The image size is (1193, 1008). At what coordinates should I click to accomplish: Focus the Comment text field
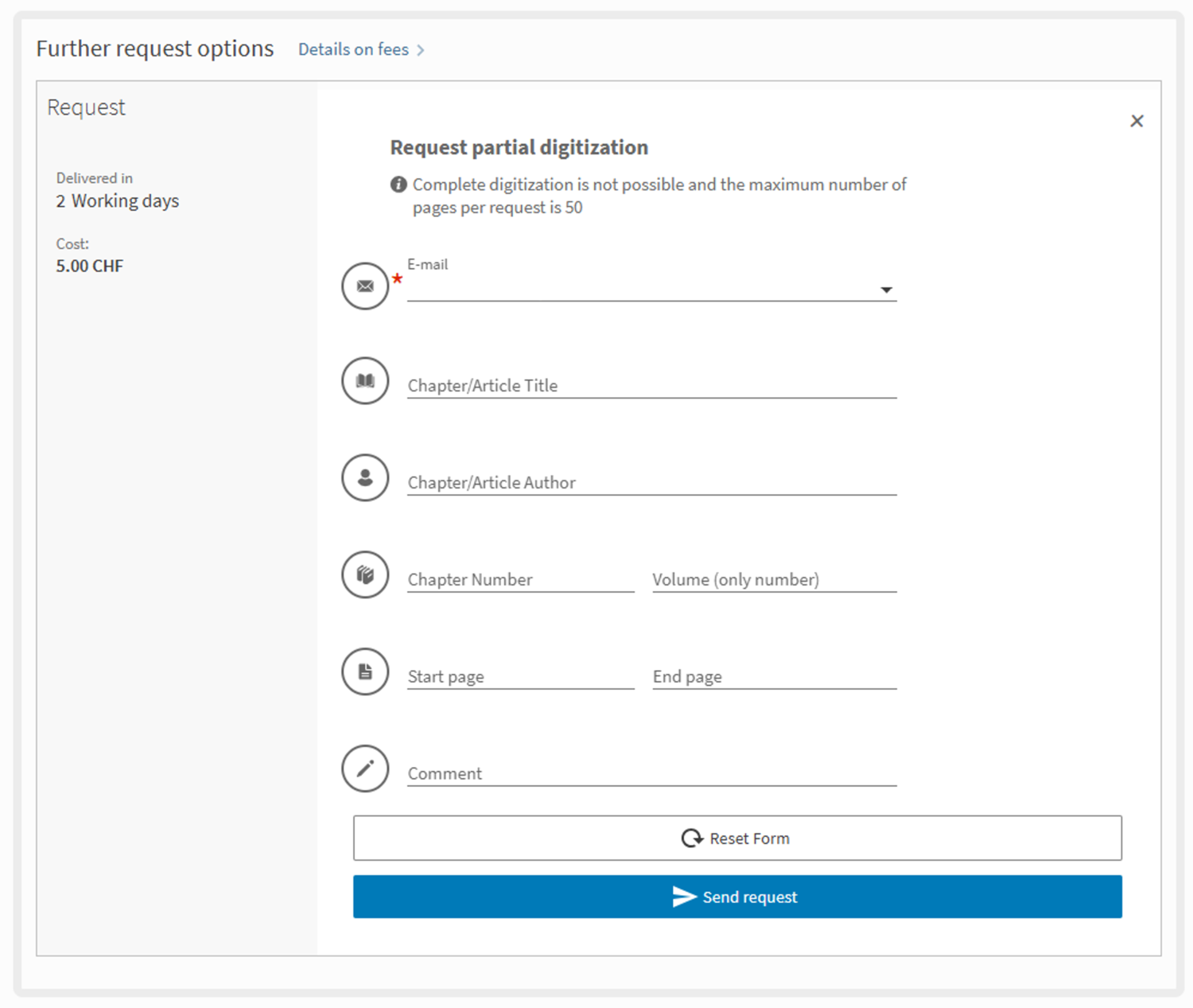pos(651,774)
